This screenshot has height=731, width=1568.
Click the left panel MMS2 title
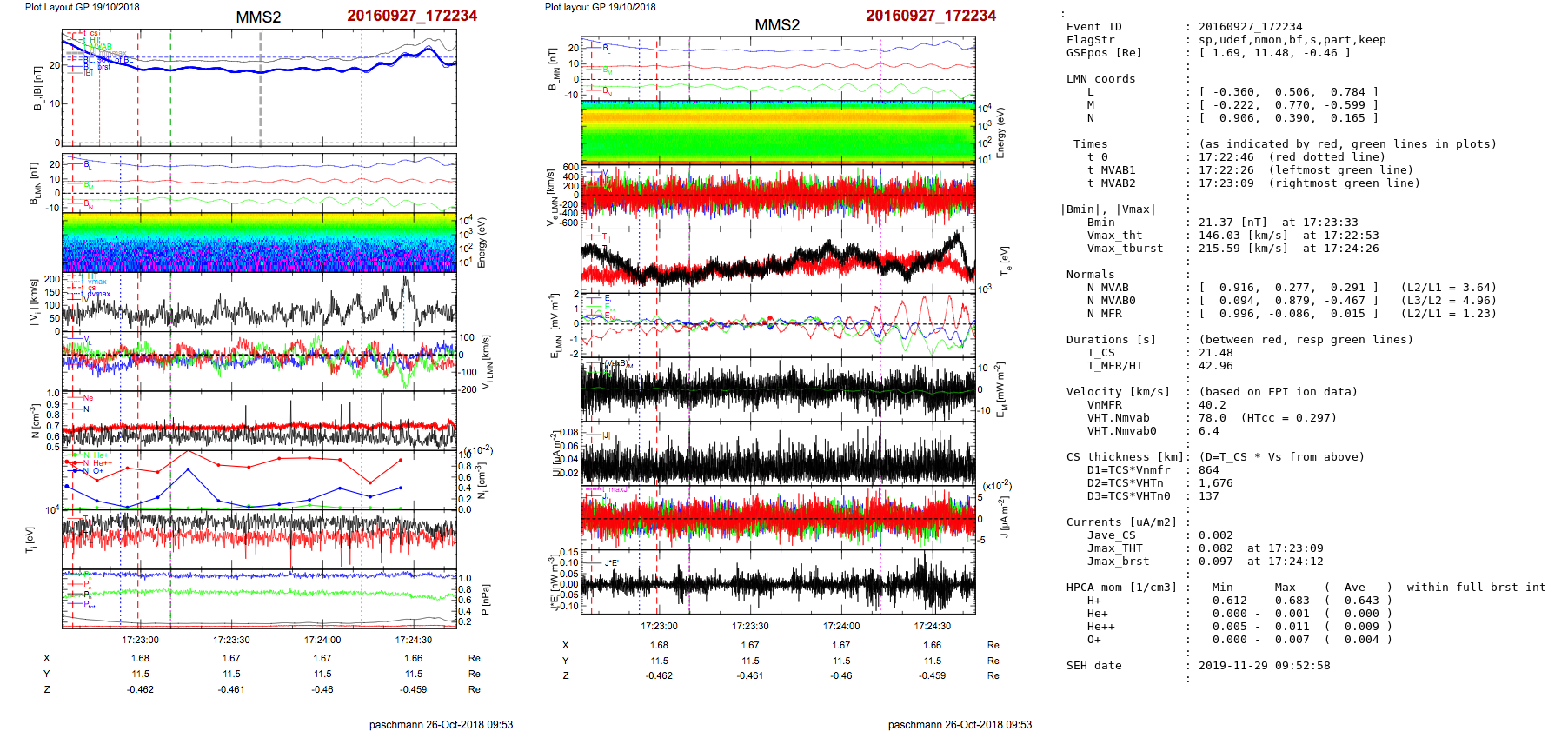coord(258,17)
